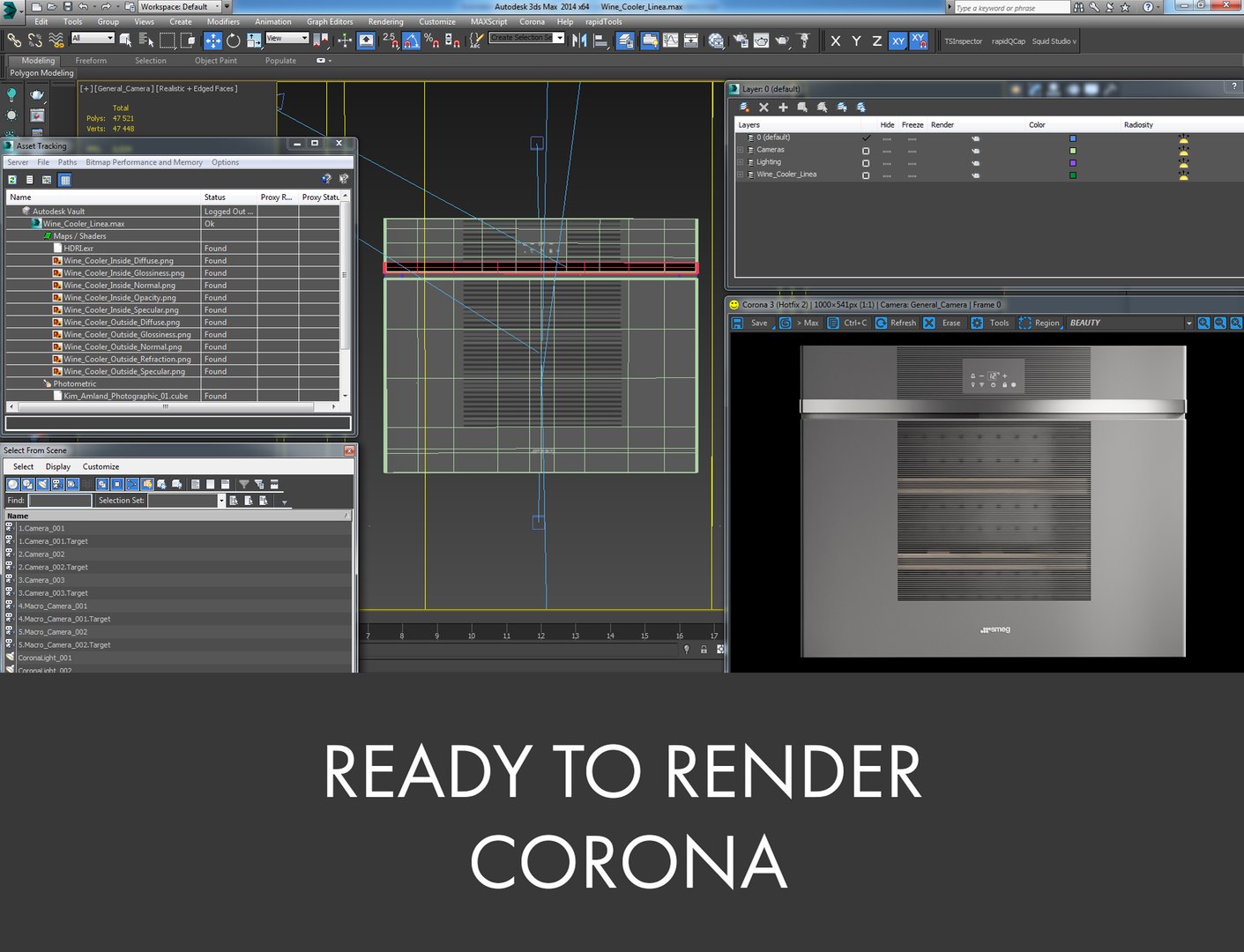Open the Modifiers menu
Image resolution: width=1244 pixels, height=952 pixels.
point(223,22)
